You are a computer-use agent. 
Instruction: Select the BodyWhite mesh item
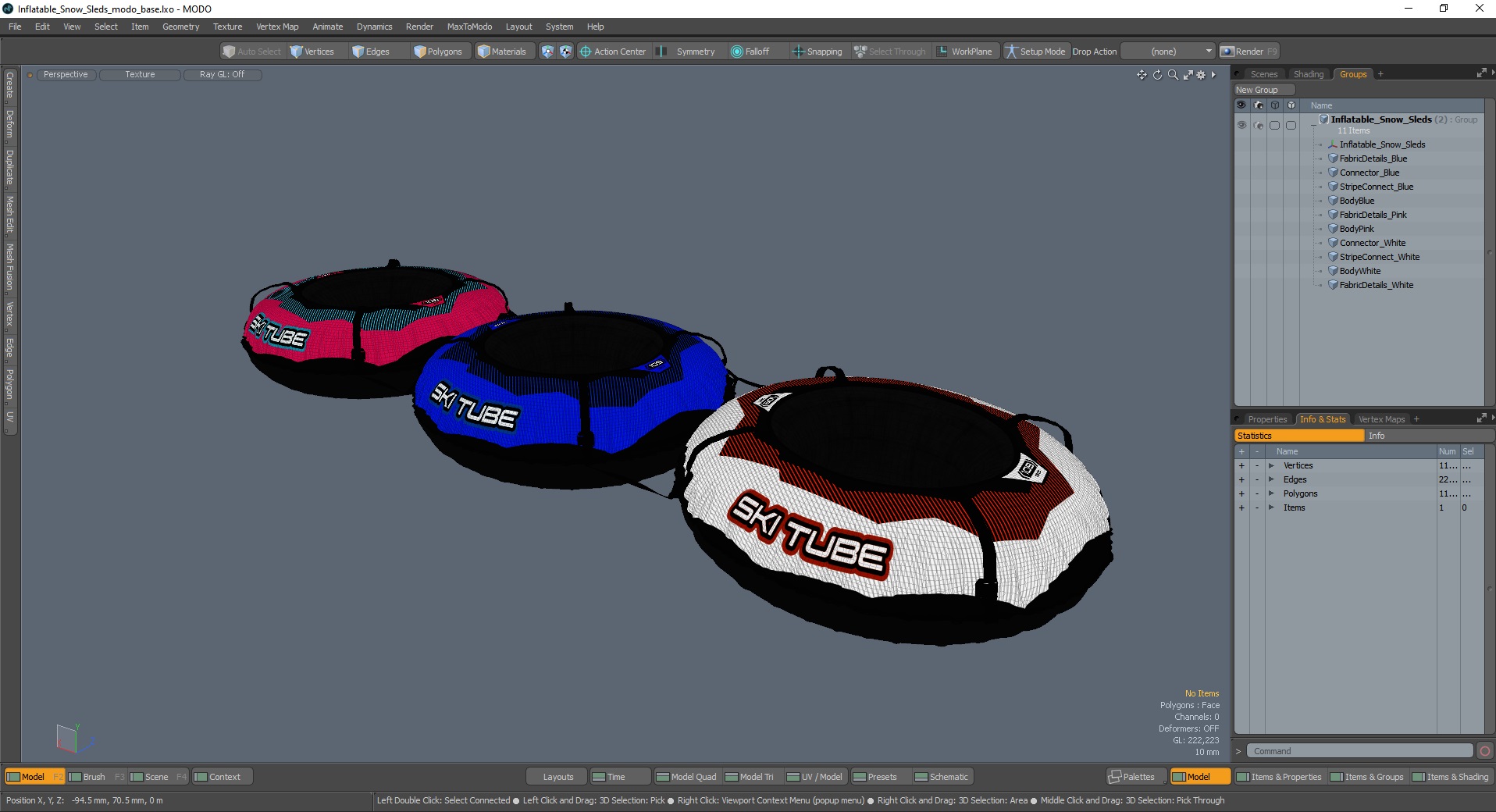[1360, 271]
